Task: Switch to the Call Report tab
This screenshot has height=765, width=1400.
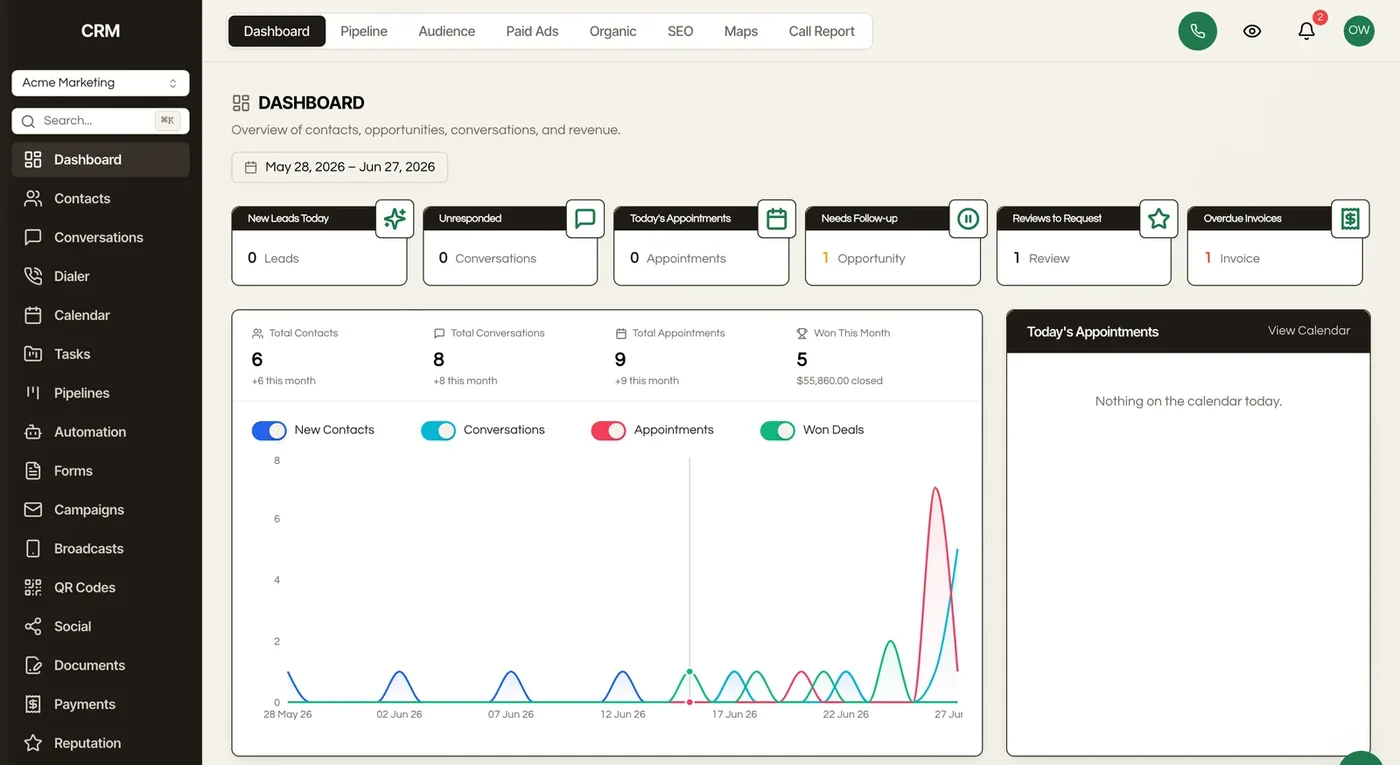Action: [x=821, y=31]
